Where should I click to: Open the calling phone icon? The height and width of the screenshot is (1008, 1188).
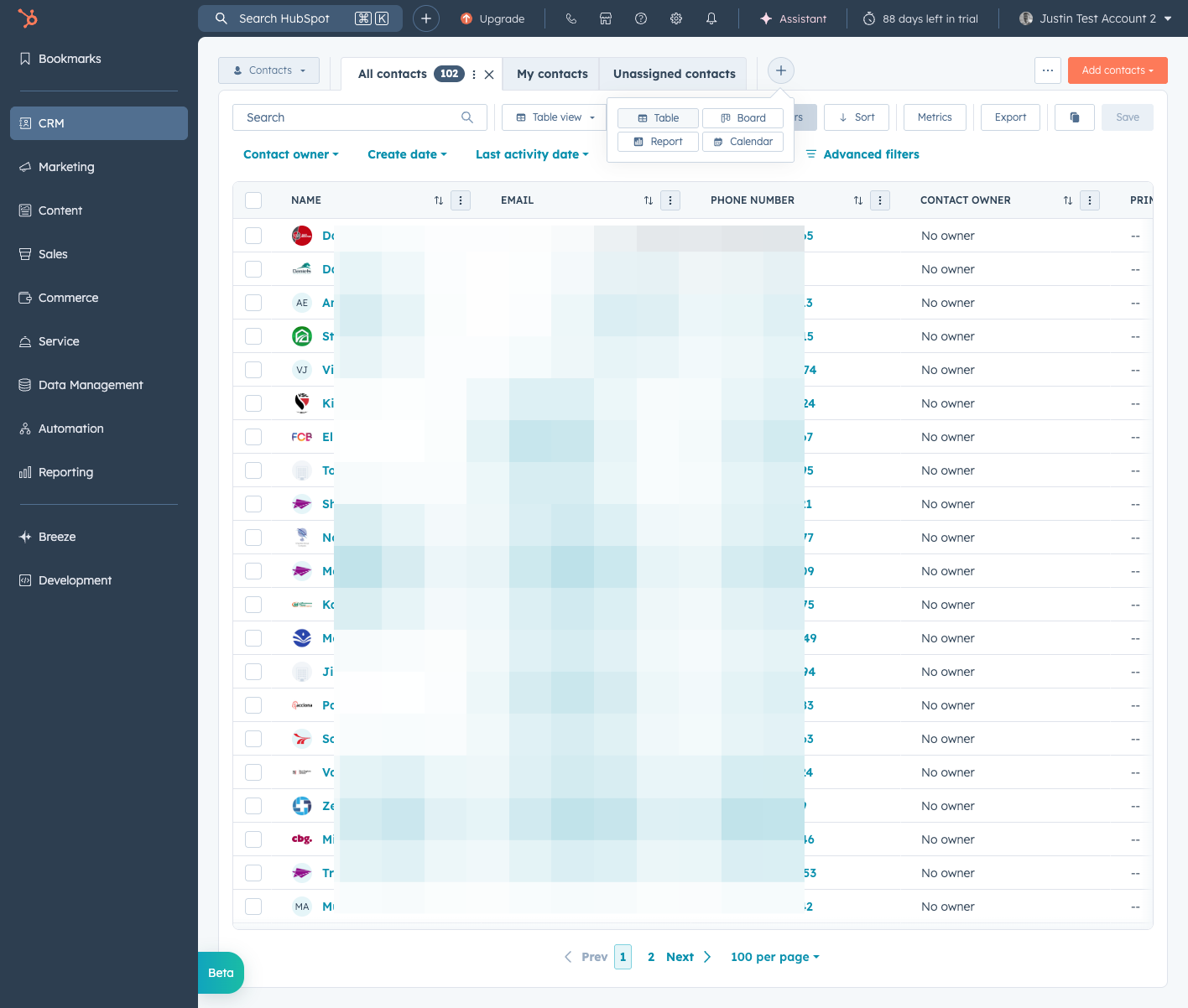571,18
